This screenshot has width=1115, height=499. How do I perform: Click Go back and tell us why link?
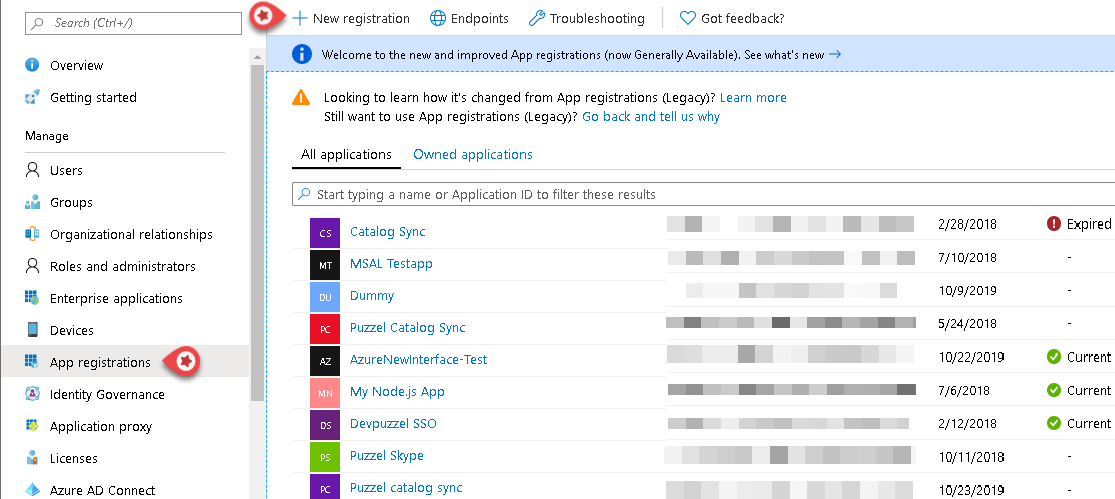(x=651, y=116)
